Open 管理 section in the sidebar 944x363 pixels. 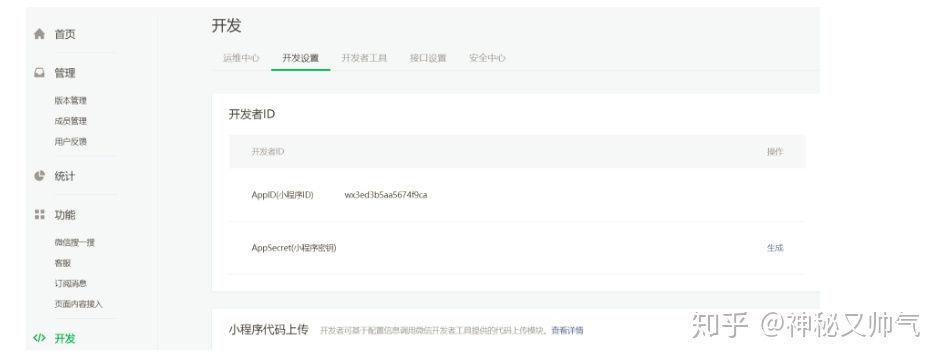[x=65, y=73]
